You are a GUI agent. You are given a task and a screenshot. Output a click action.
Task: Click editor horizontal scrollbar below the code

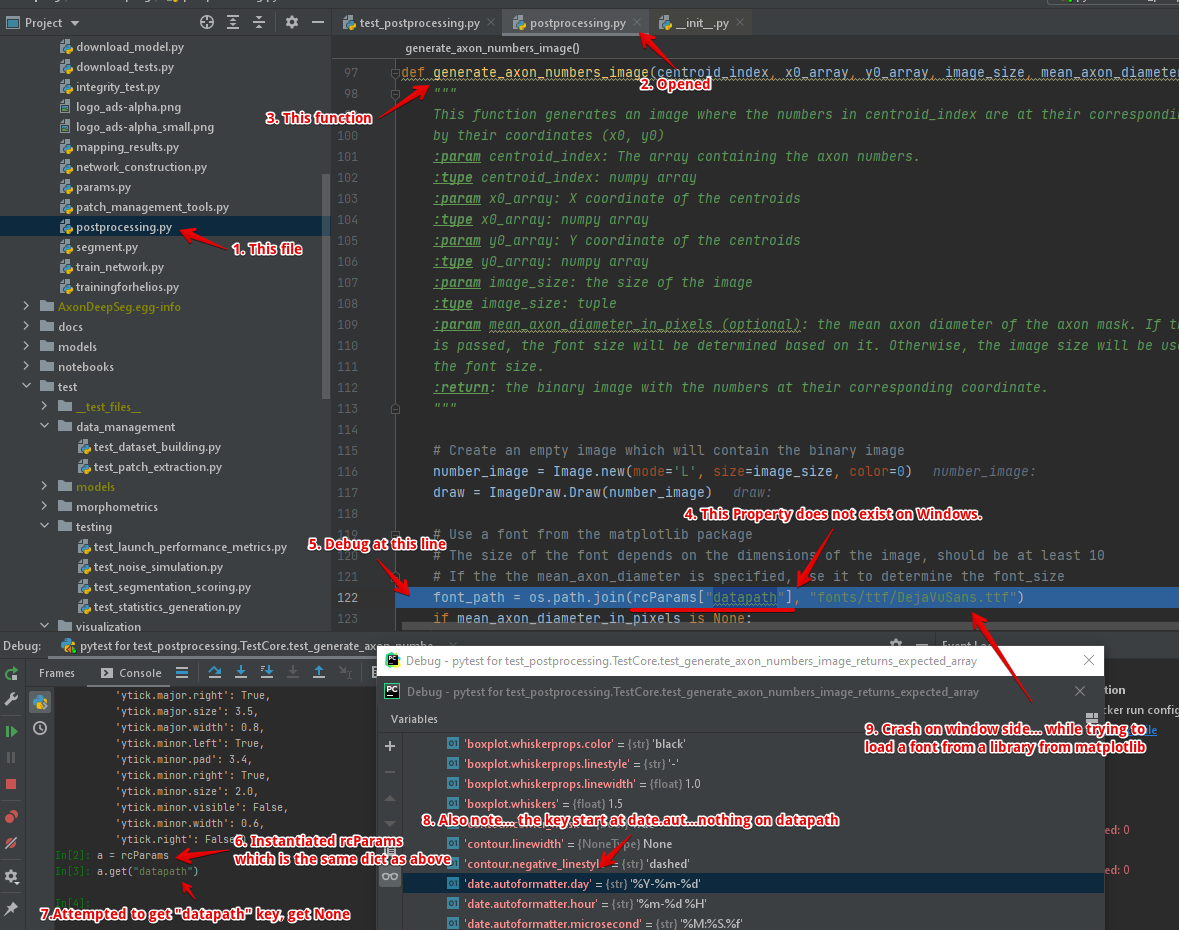coord(790,626)
